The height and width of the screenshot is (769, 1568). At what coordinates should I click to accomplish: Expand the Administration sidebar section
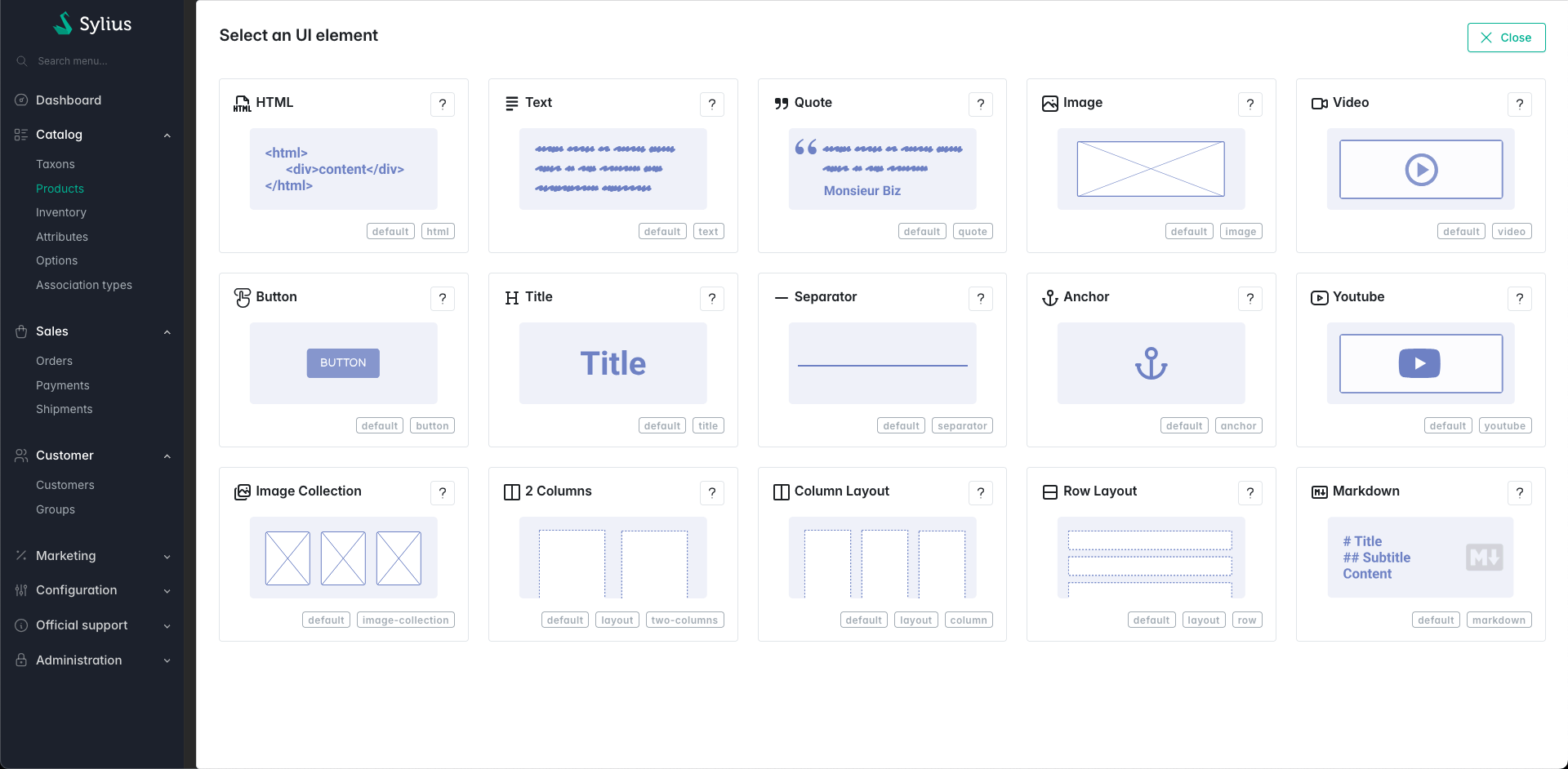[167, 660]
